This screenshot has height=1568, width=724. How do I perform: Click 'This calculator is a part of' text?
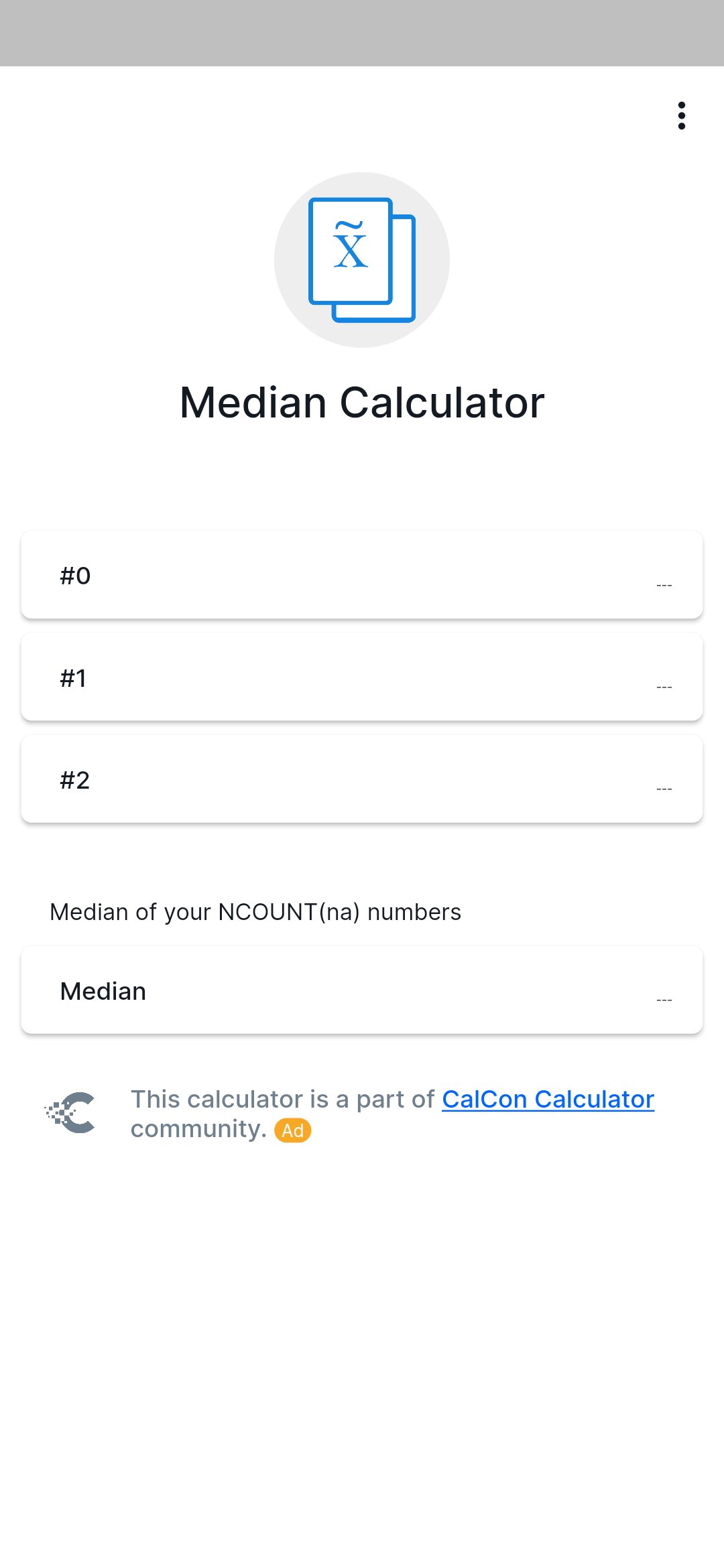pyautogui.click(x=283, y=1100)
